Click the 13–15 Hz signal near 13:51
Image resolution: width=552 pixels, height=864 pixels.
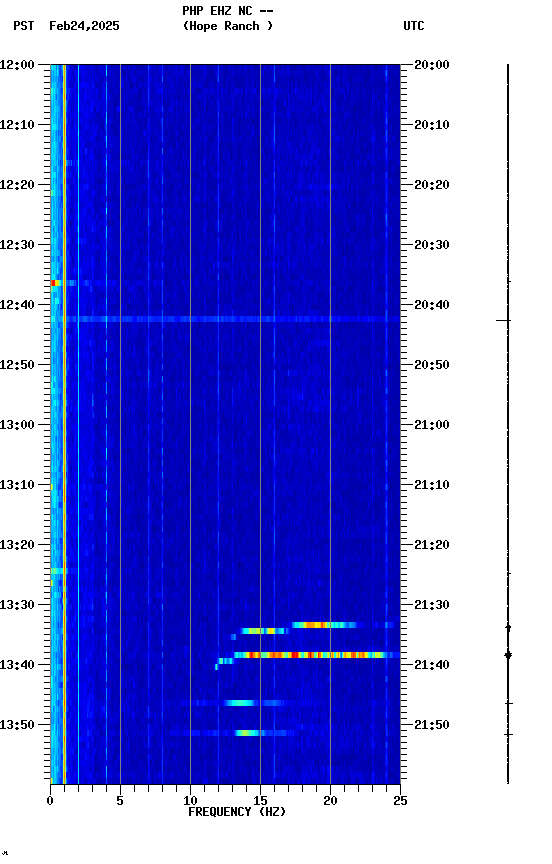(247, 733)
